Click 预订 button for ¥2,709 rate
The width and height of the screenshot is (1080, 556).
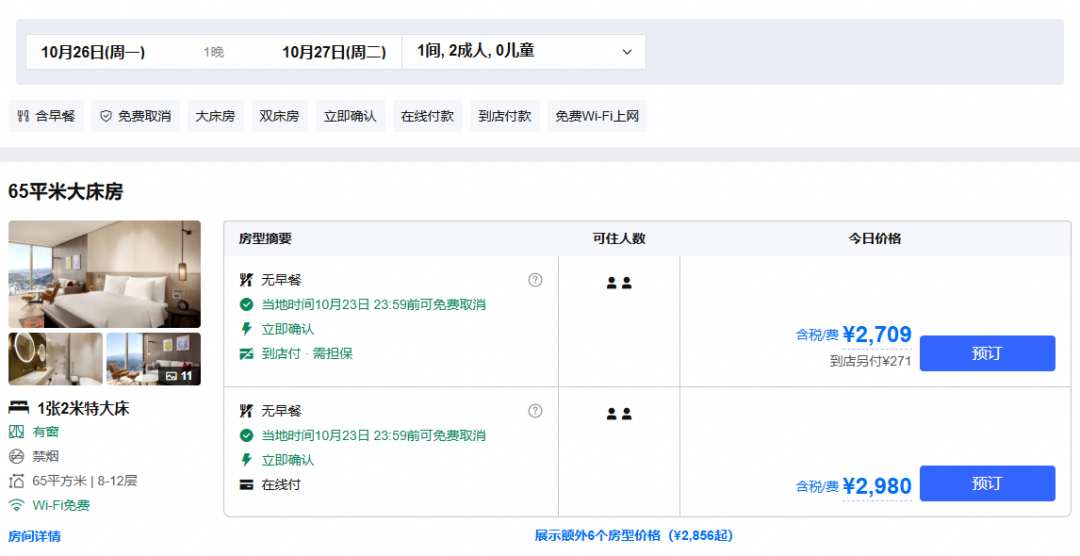tap(987, 353)
